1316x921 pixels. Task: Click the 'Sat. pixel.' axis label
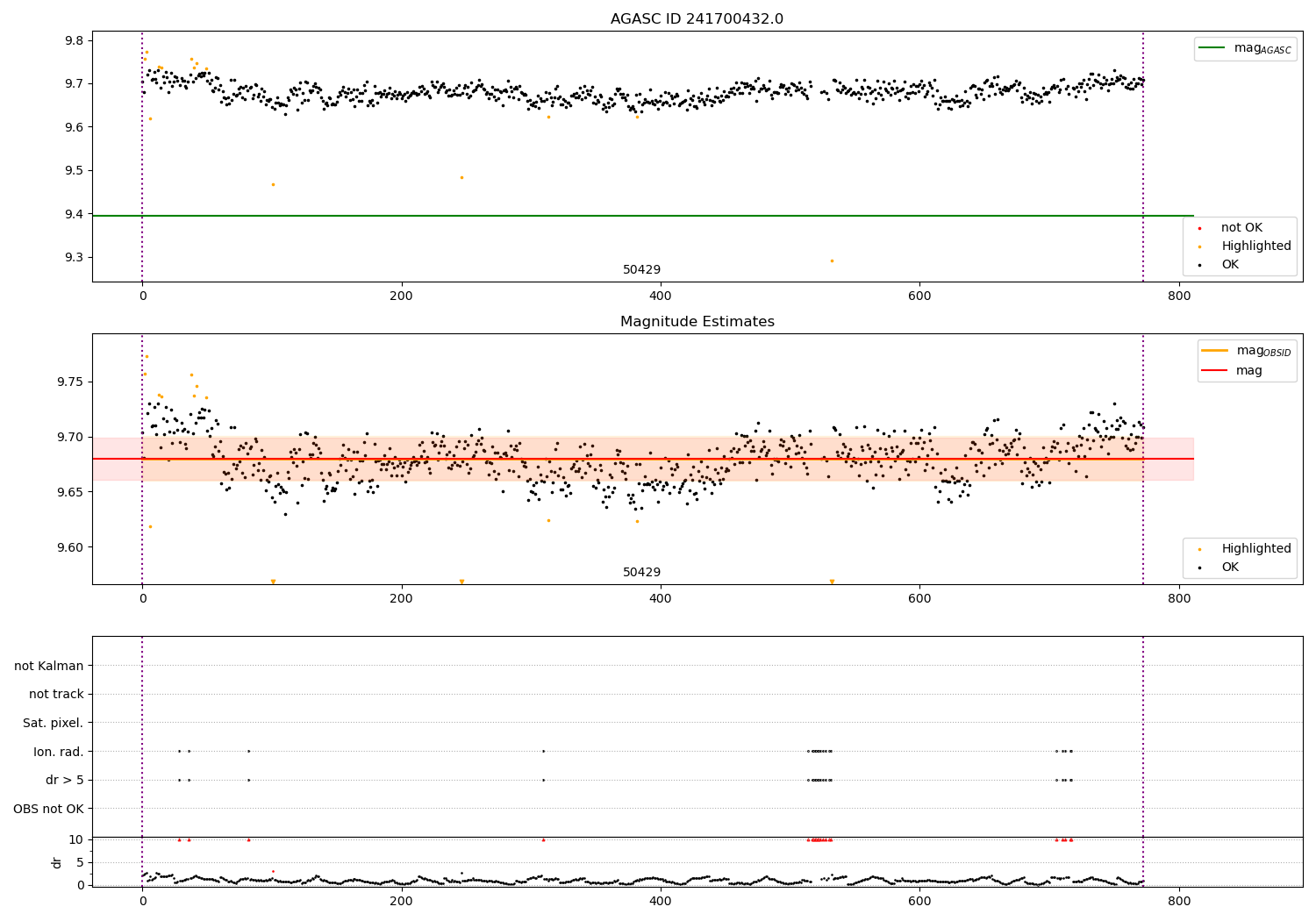click(x=54, y=723)
